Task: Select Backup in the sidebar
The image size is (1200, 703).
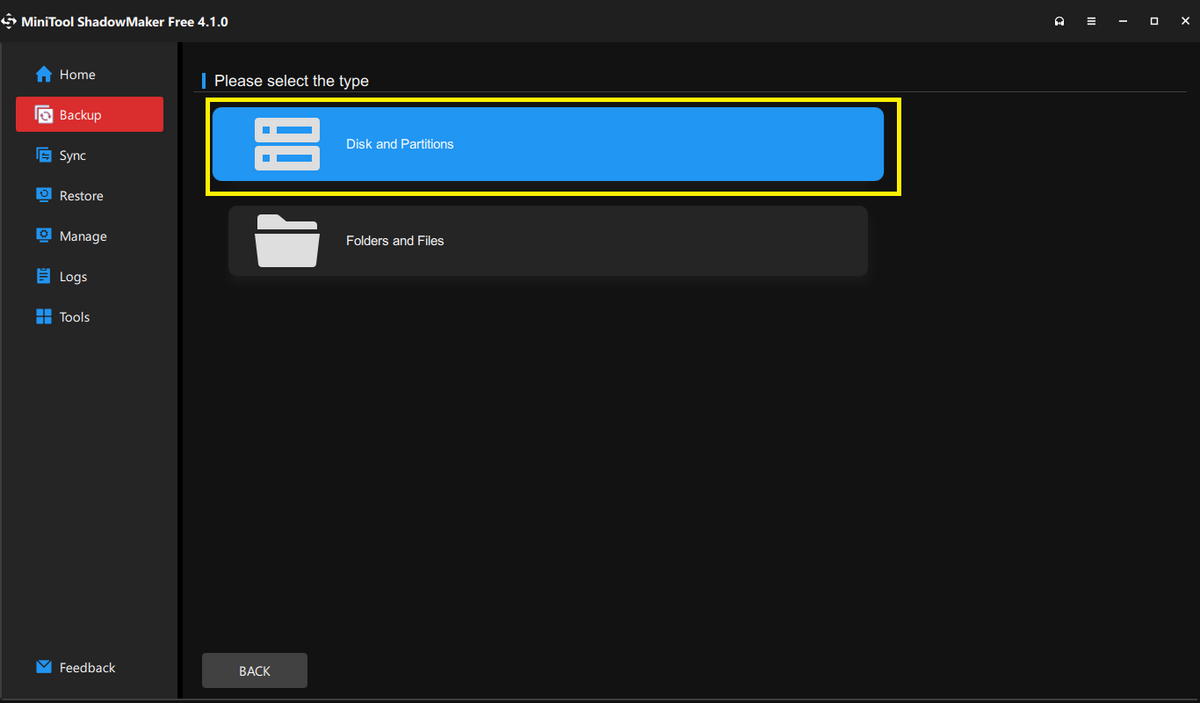Action: (x=89, y=114)
